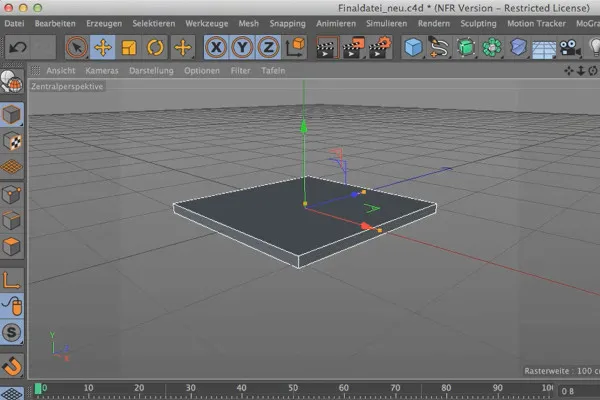The height and width of the screenshot is (400, 600).
Task: Open the recent tools plus icon
Action: point(183,47)
